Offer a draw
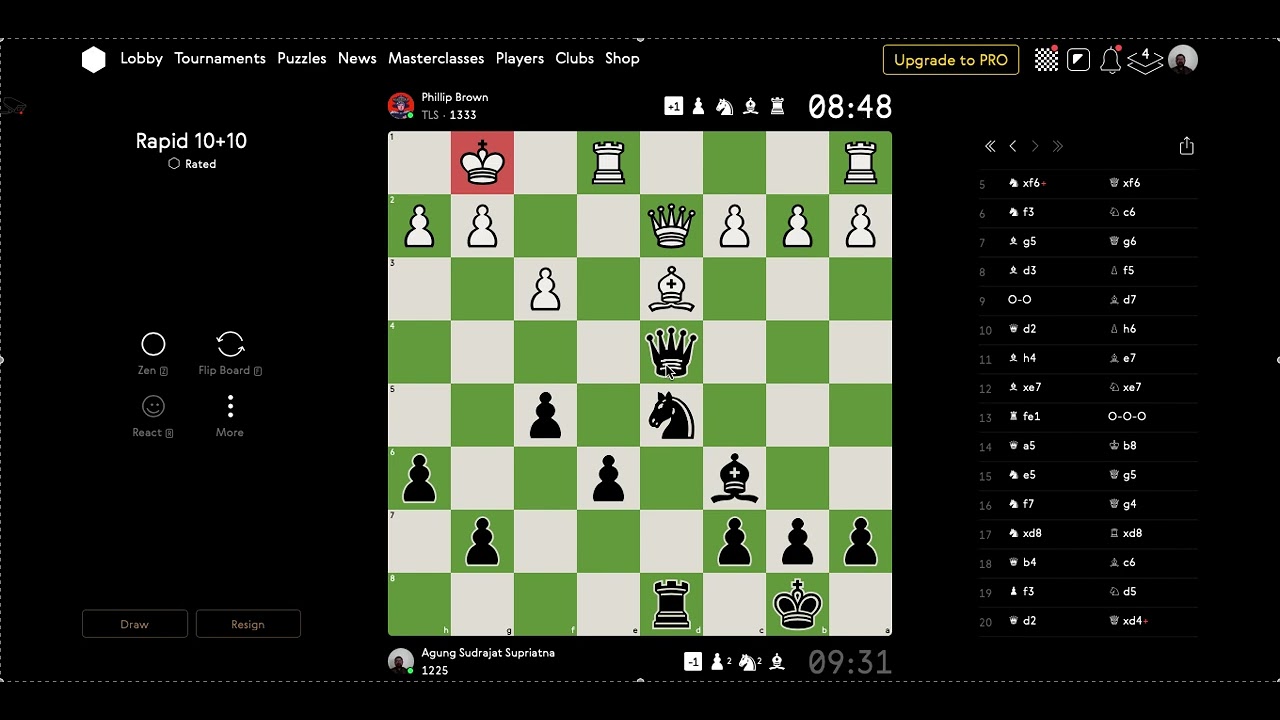The width and height of the screenshot is (1280, 720). (x=134, y=624)
